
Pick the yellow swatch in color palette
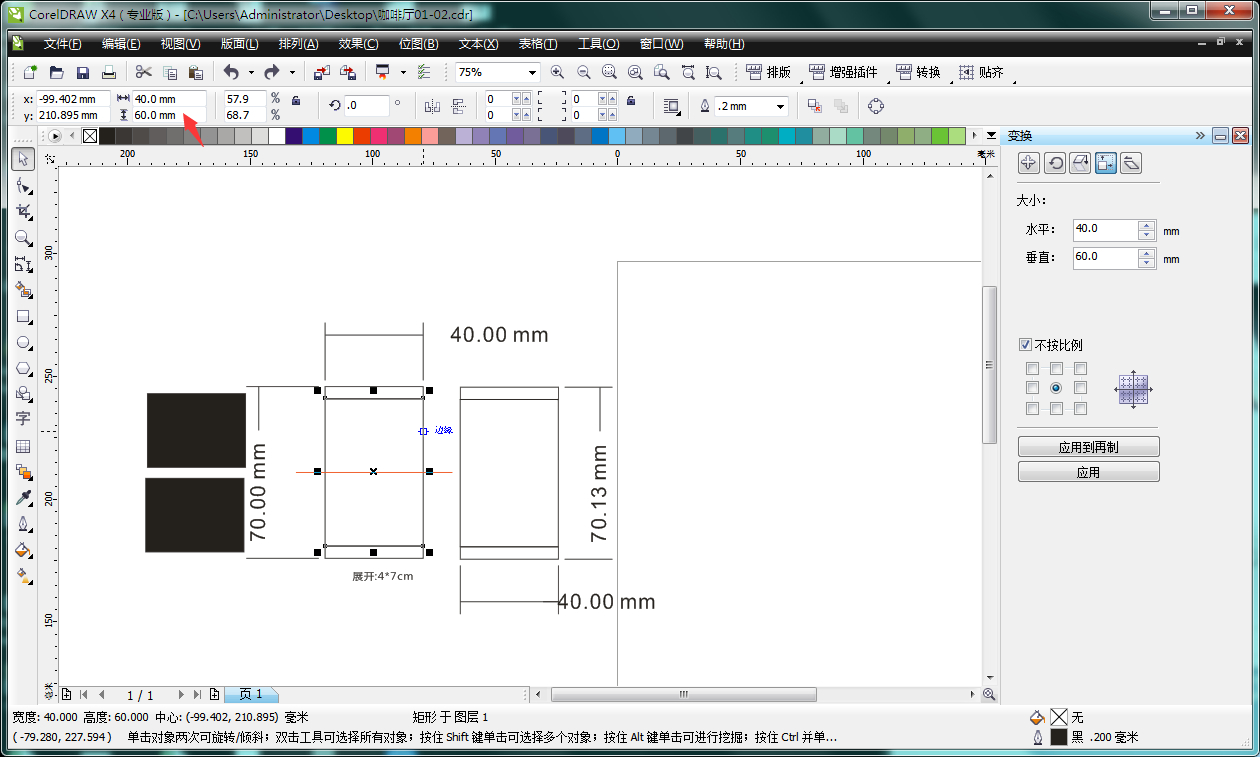(345, 135)
